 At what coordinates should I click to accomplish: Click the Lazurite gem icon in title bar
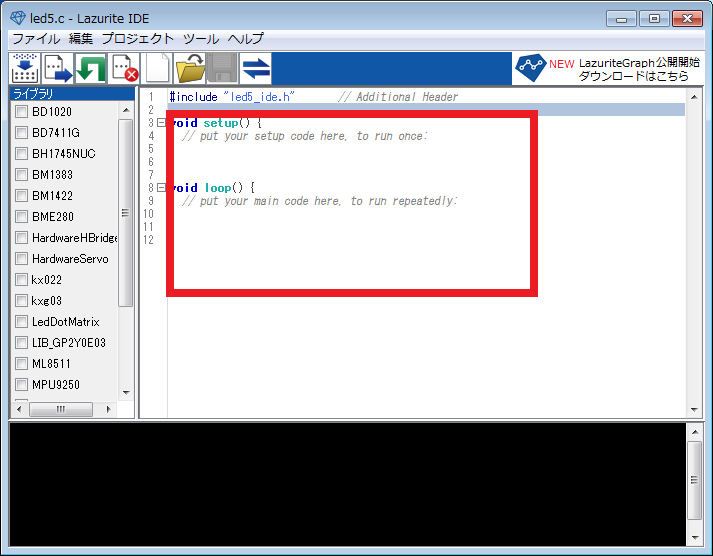18,18
